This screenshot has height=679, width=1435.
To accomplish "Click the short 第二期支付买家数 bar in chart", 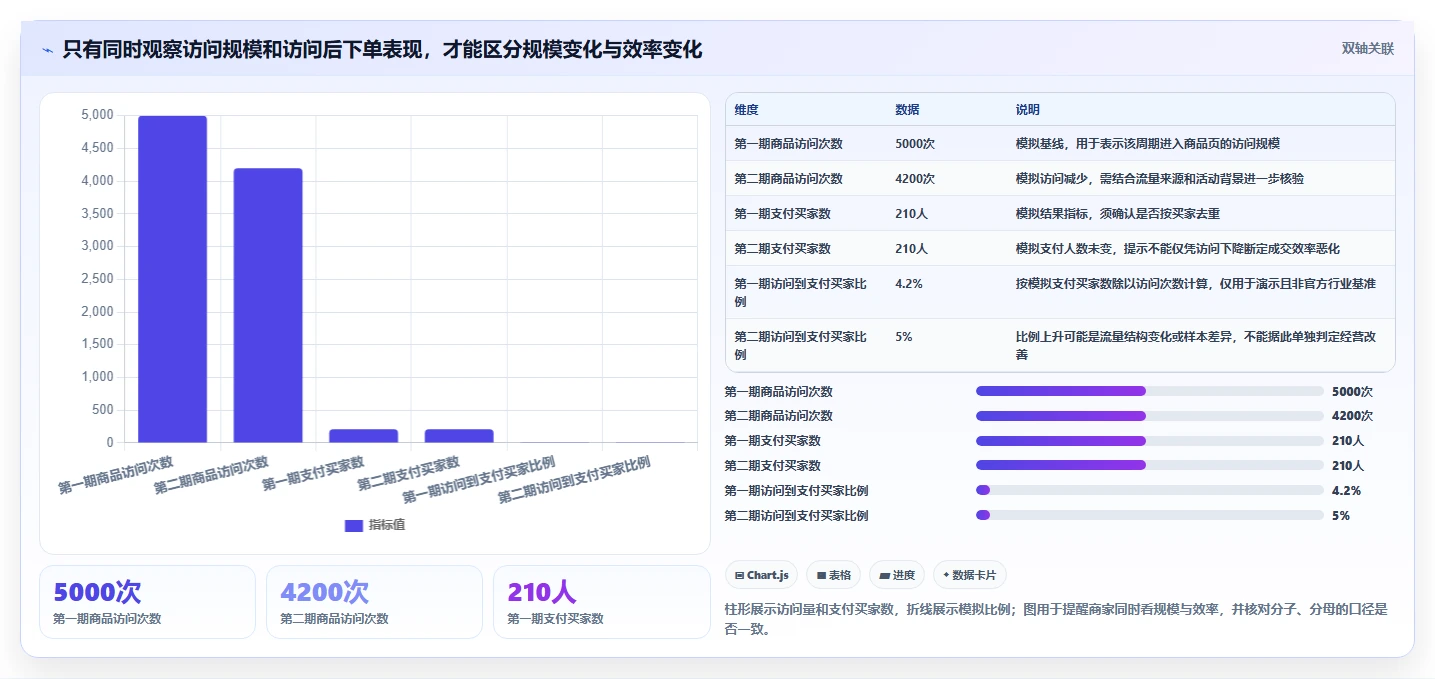I will (x=459, y=436).
